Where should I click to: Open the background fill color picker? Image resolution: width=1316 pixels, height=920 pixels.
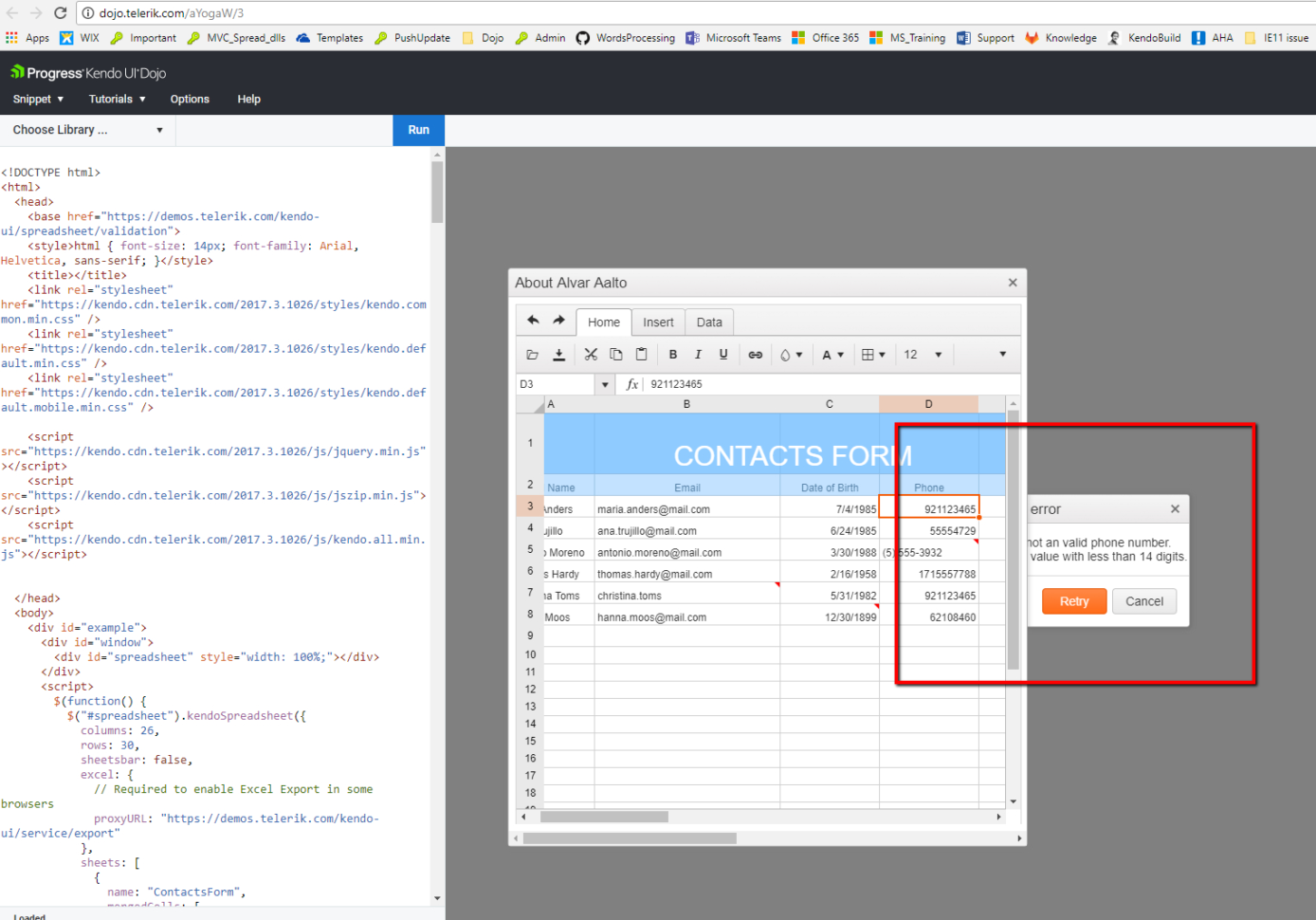pos(791,355)
